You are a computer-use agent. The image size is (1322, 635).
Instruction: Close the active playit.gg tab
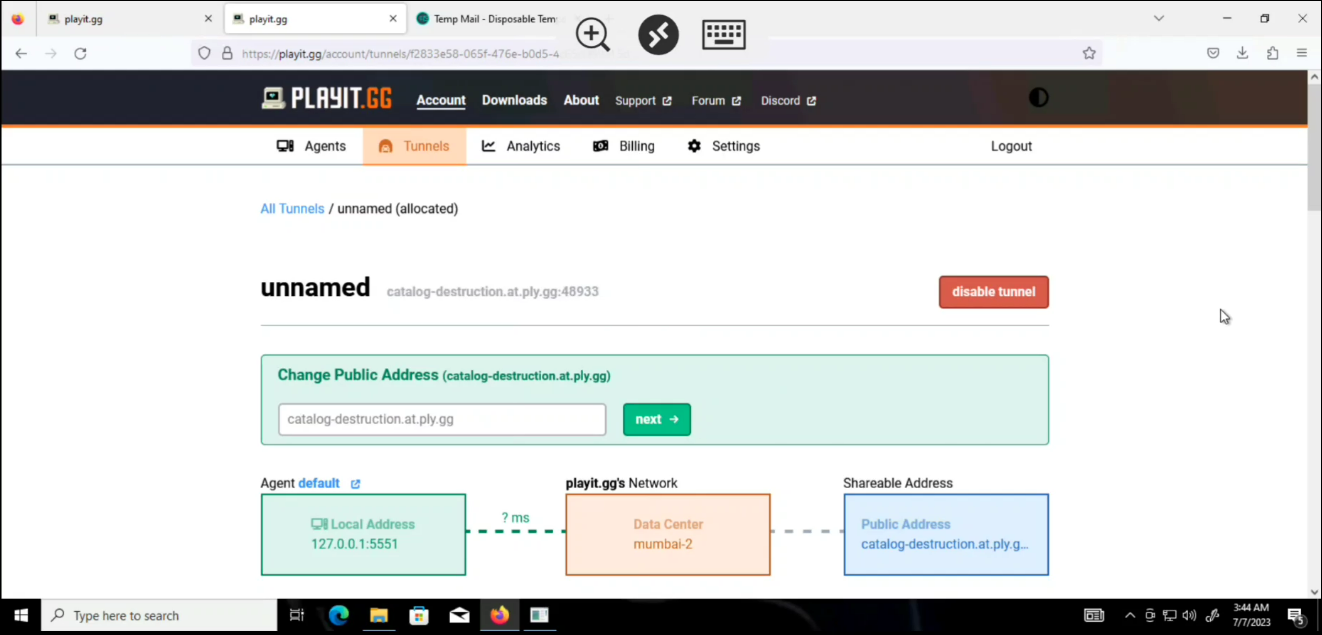394,19
